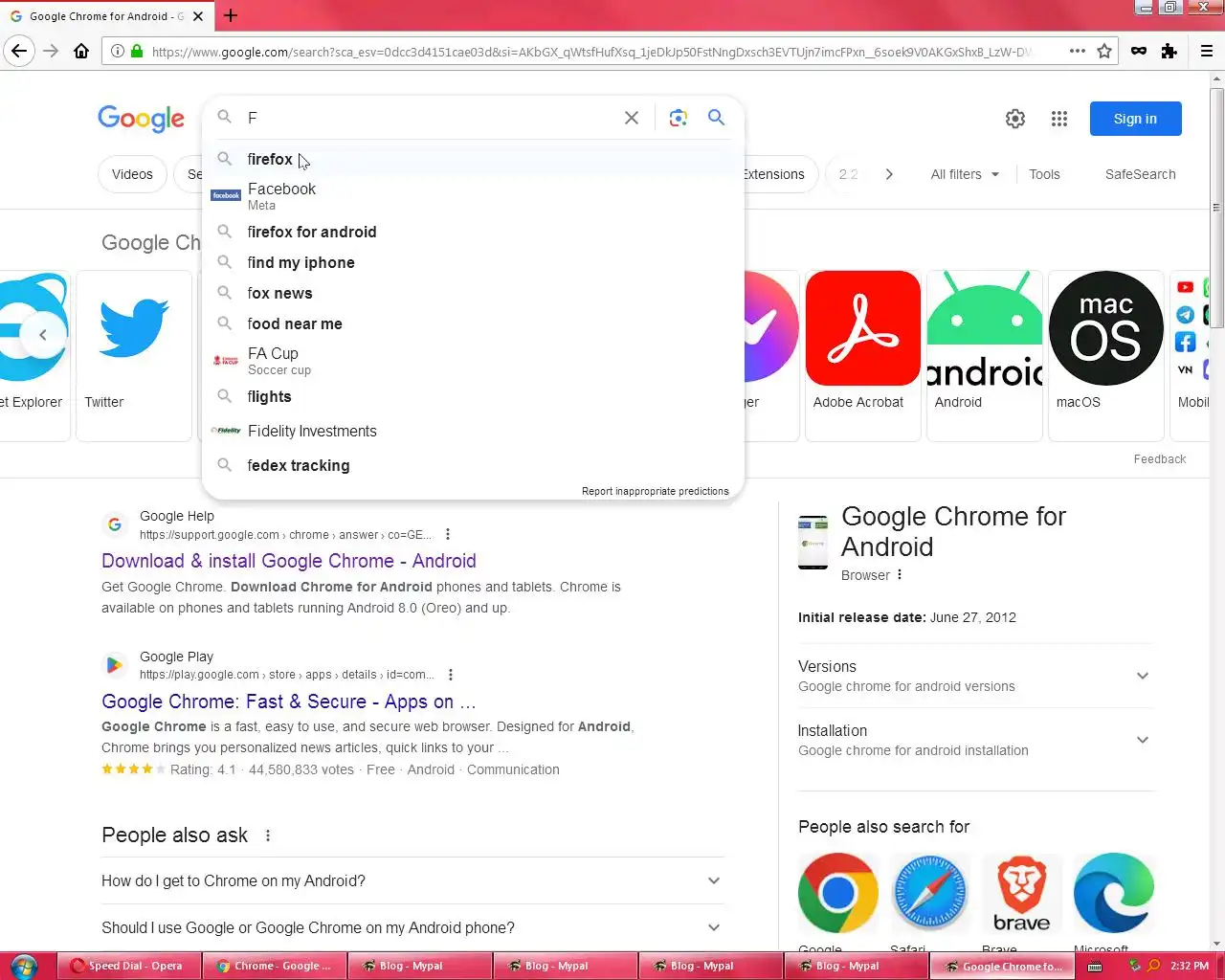Choose the flights suggestion
This screenshot has height=980, width=1225.
click(x=473, y=396)
